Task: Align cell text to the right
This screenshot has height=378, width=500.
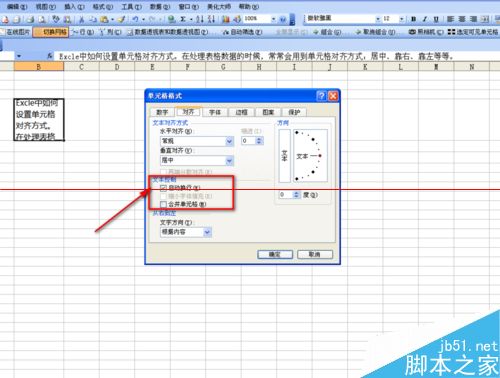Action: [x=473, y=19]
